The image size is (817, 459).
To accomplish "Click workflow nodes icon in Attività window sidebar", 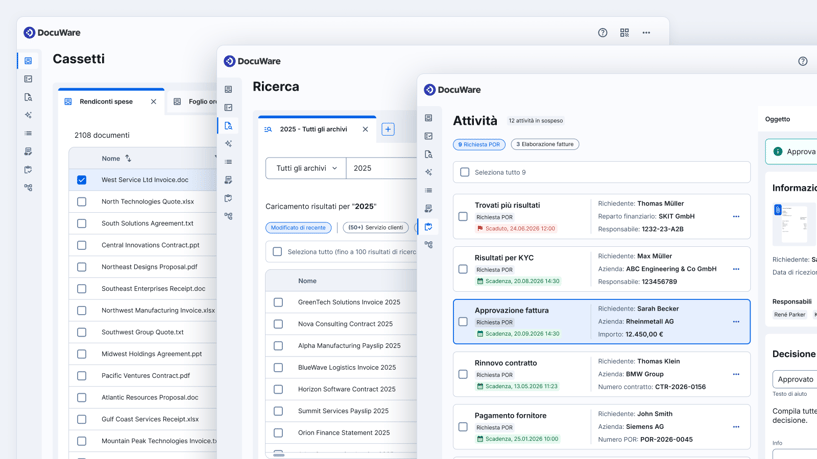I will click(428, 245).
